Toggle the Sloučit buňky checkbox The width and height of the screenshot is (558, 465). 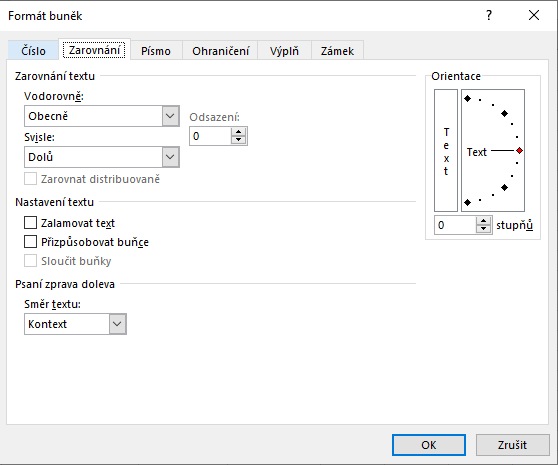click(x=30, y=260)
